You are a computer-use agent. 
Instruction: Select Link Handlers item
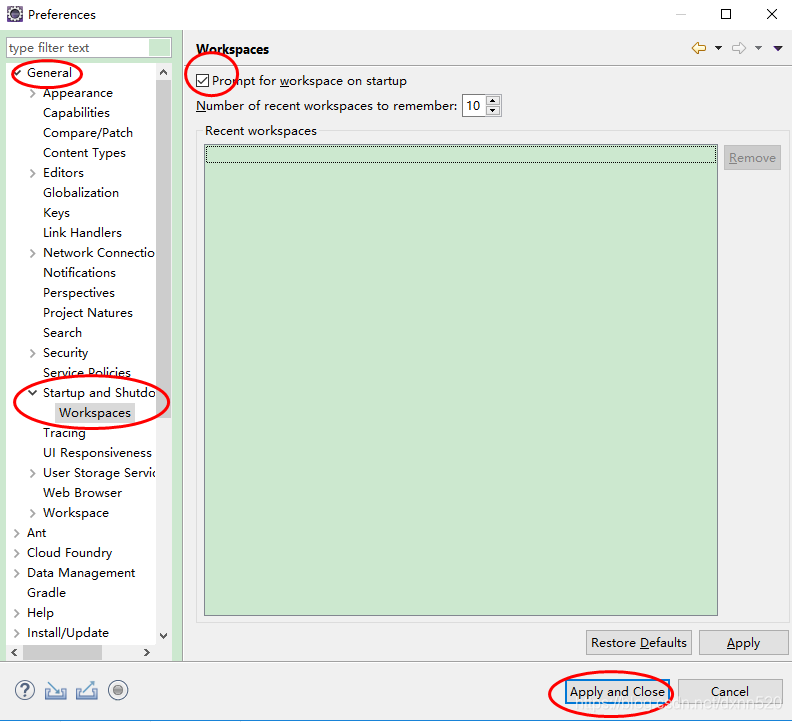tap(82, 232)
